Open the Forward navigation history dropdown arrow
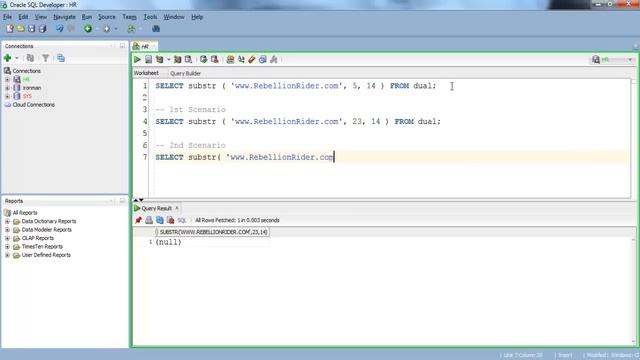Screen dimensions: 640x360 point(116,29)
